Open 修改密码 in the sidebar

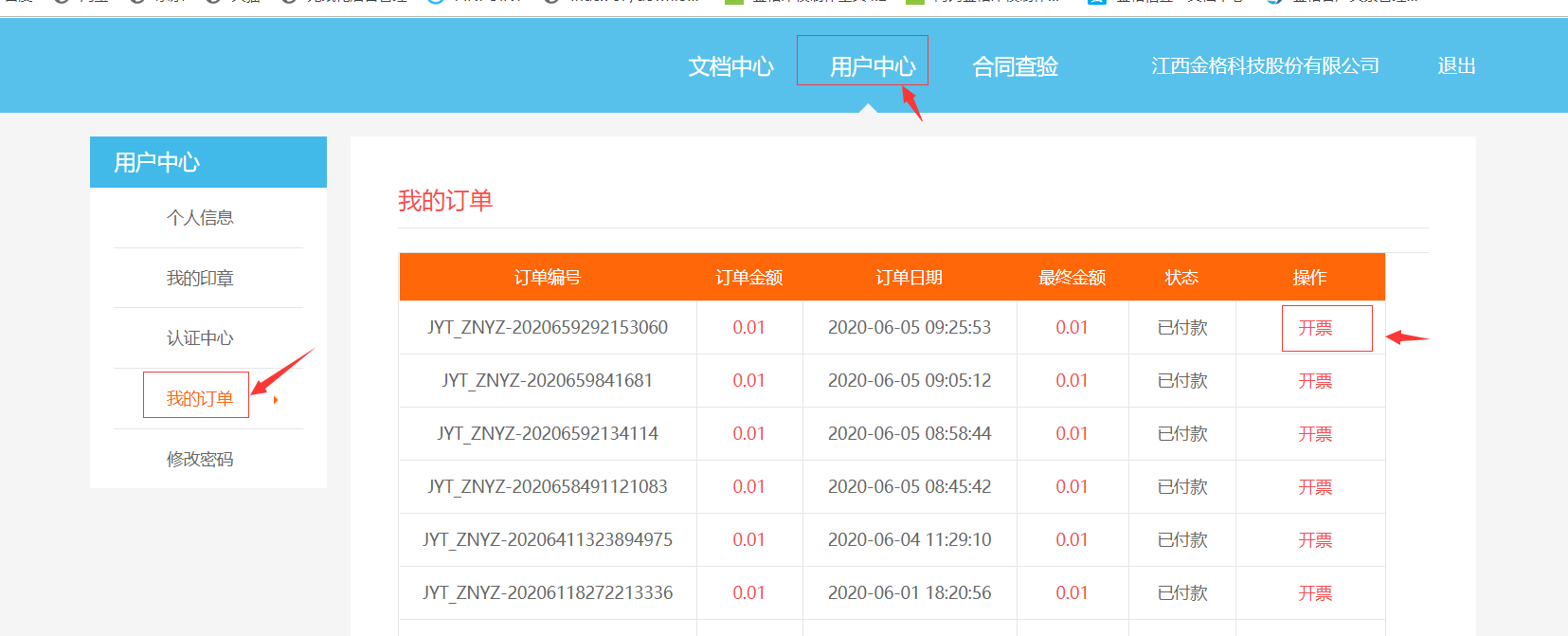[x=200, y=460]
